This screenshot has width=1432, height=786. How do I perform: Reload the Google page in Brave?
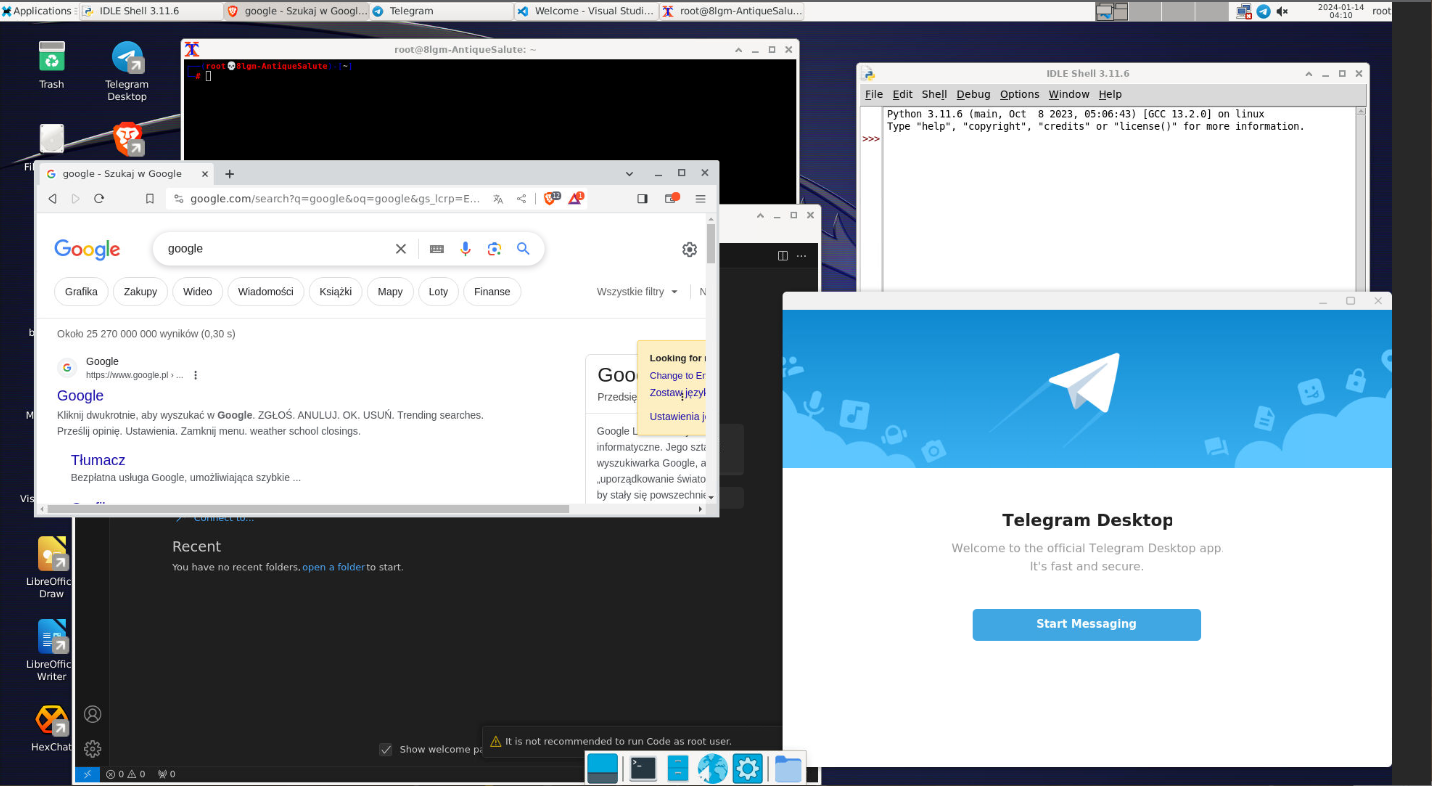(99, 199)
